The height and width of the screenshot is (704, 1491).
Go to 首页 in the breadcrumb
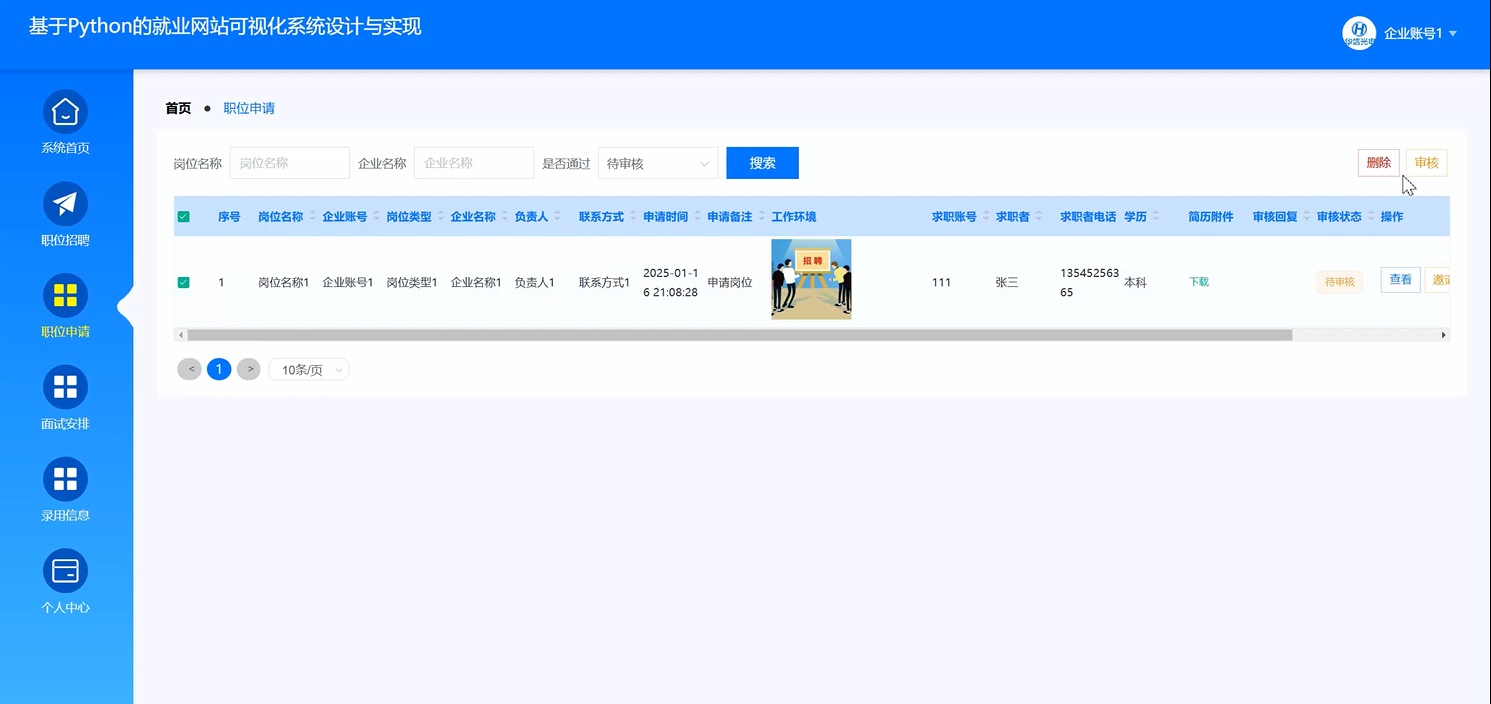pyautogui.click(x=177, y=108)
